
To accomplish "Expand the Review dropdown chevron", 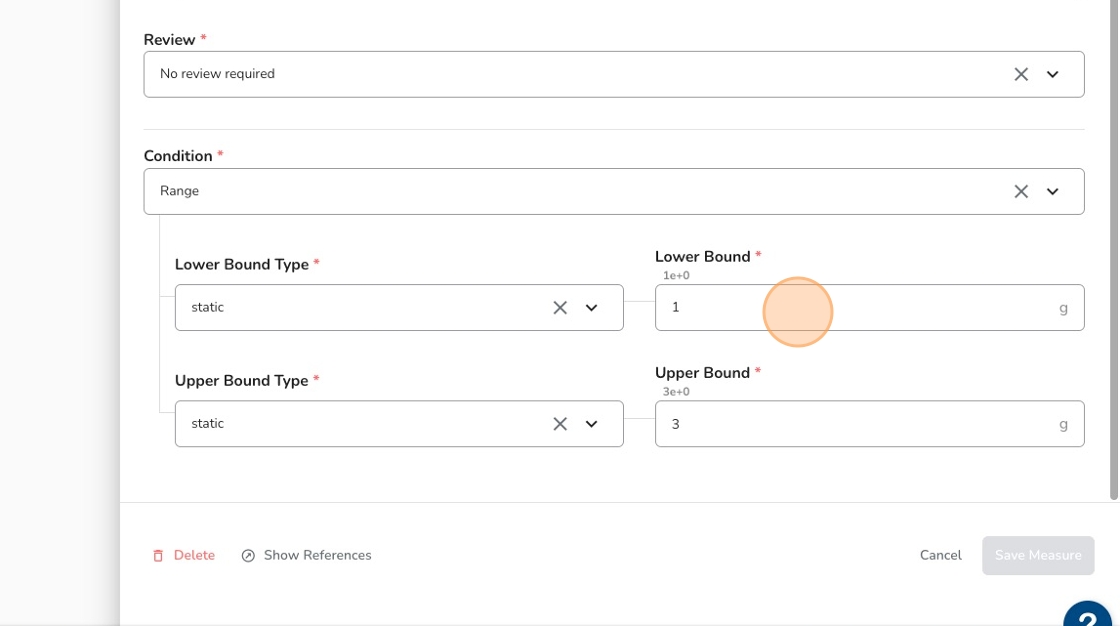I will pyautogui.click(x=1052, y=74).
